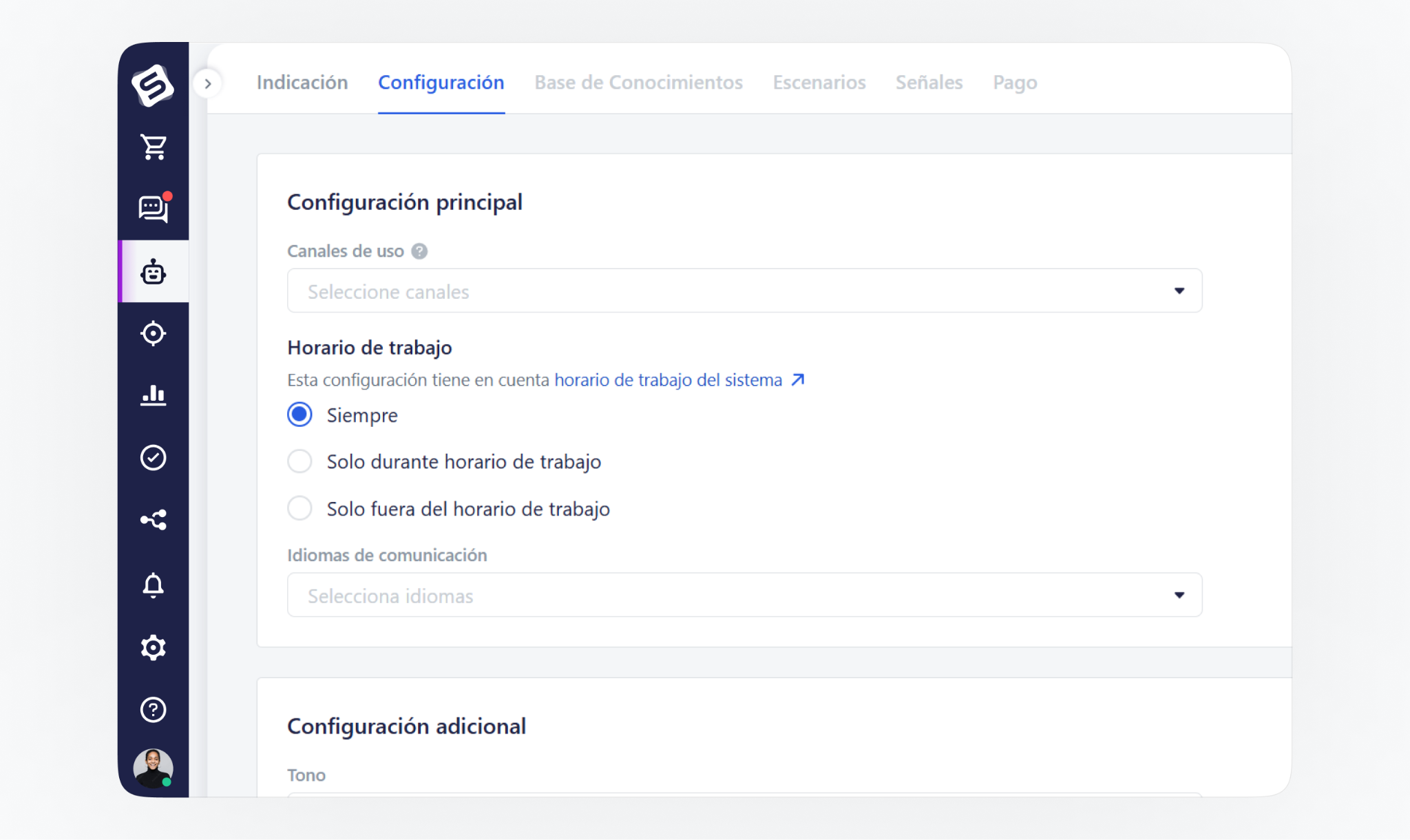The width and height of the screenshot is (1410, 840).
Task: Open the target crosshair icon in sidebar
Action: pyautogui.click(x=153, y=334)
